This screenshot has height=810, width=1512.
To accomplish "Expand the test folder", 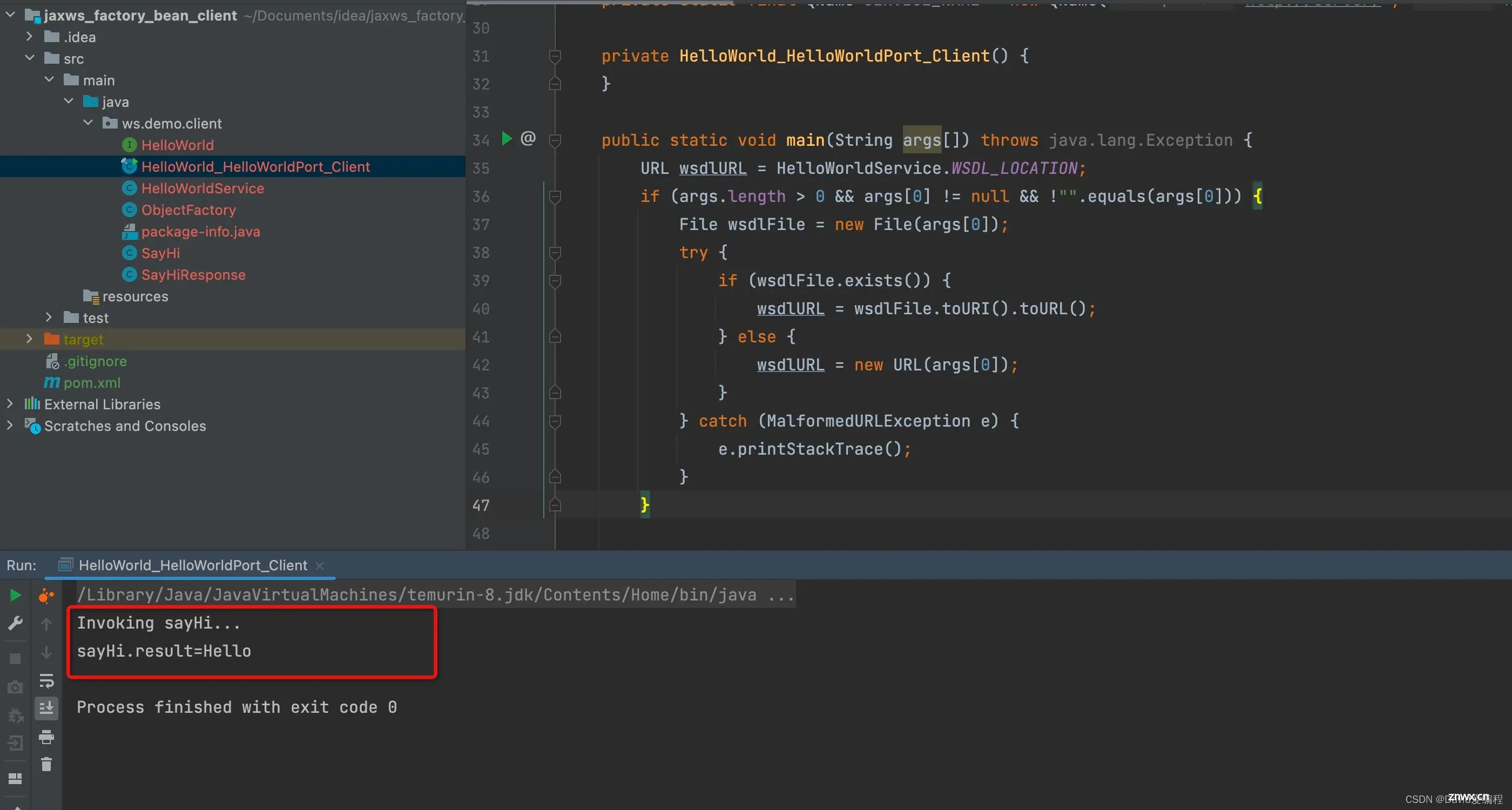I will click(x=49, y=317).
